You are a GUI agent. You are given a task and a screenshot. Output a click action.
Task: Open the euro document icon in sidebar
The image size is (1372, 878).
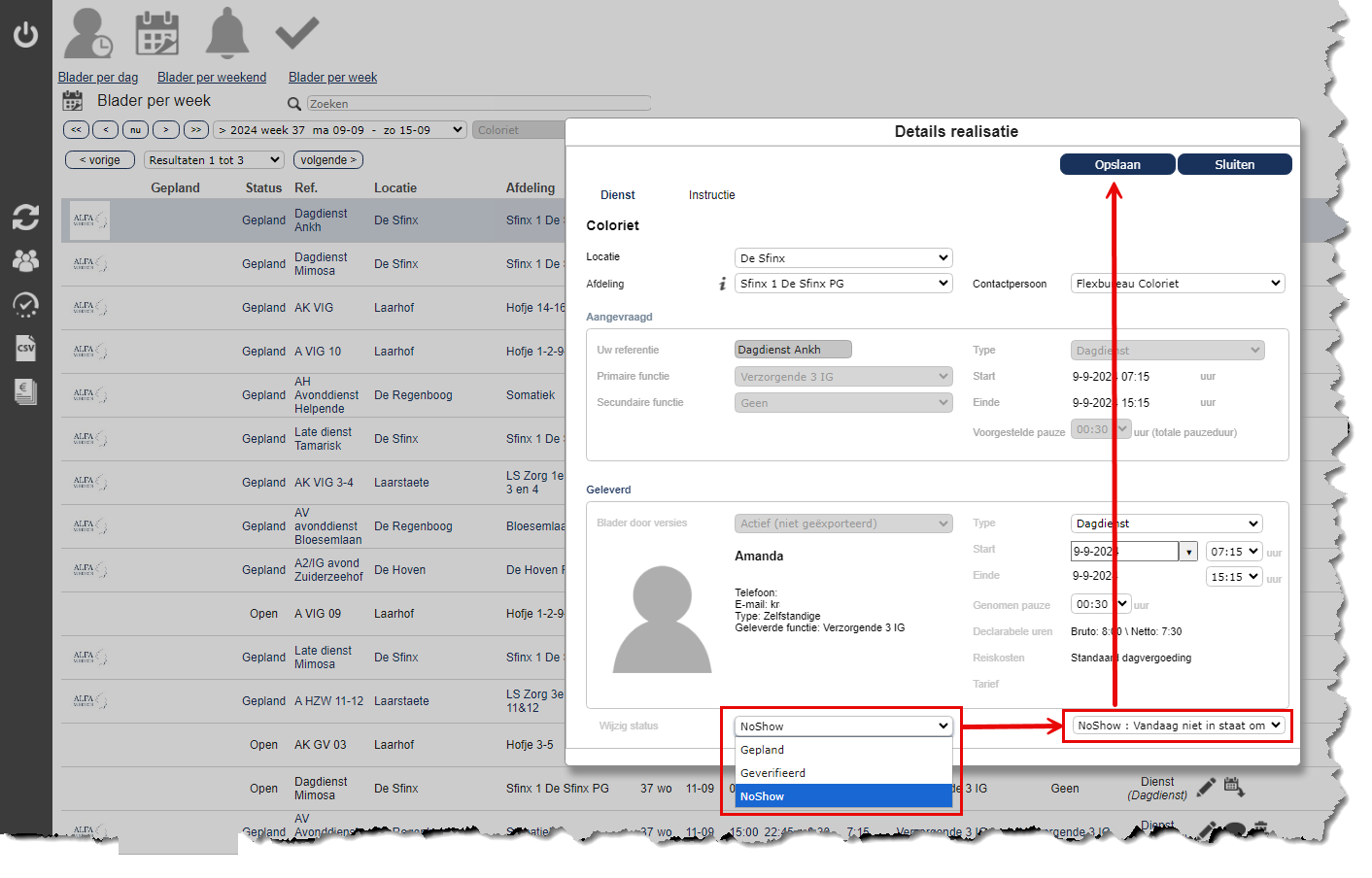click(x=26, y=391)
